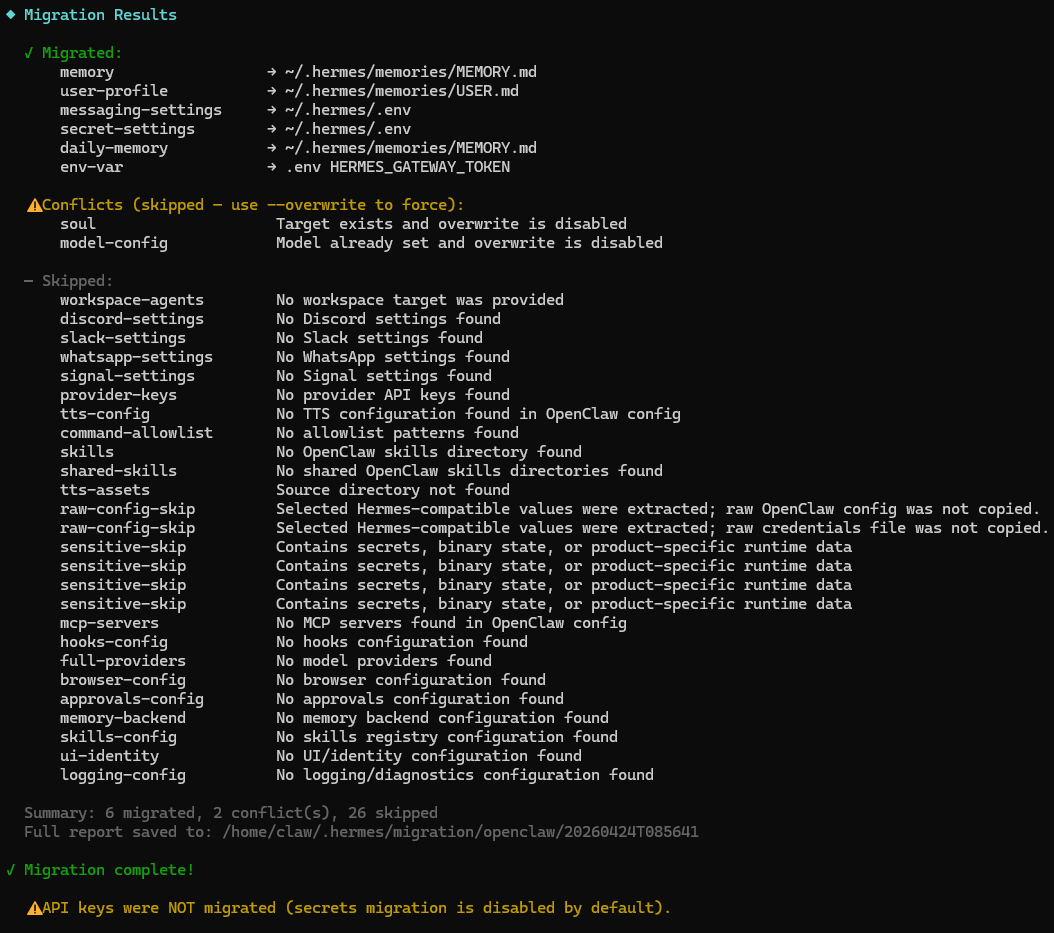Click the messaging-settings migrated entry
1054x933 pixels.
coord(141,110)
